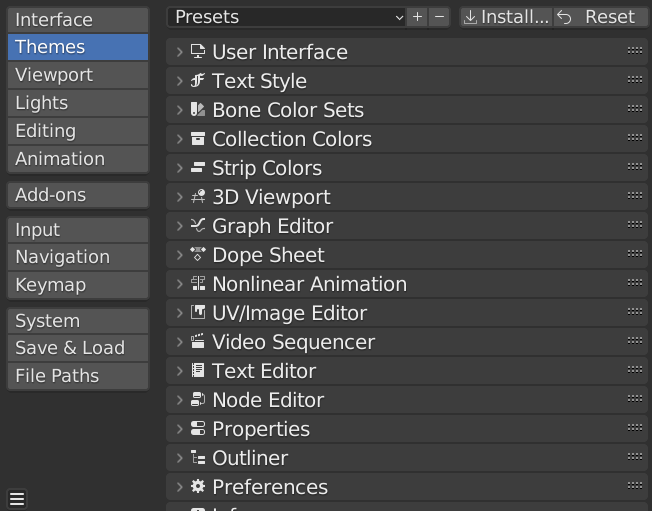Expand the Collection Colors chevron
The width and height of the screenshot is (652, 511).
180,139
